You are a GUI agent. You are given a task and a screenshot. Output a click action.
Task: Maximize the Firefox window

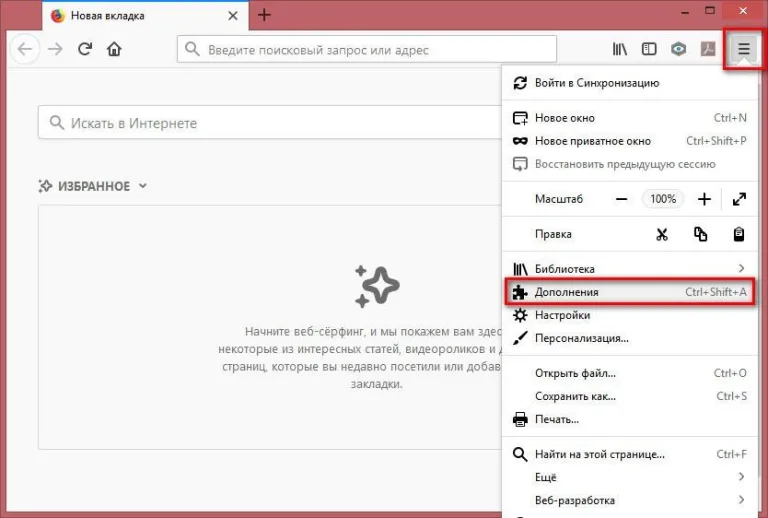(710, 10)
